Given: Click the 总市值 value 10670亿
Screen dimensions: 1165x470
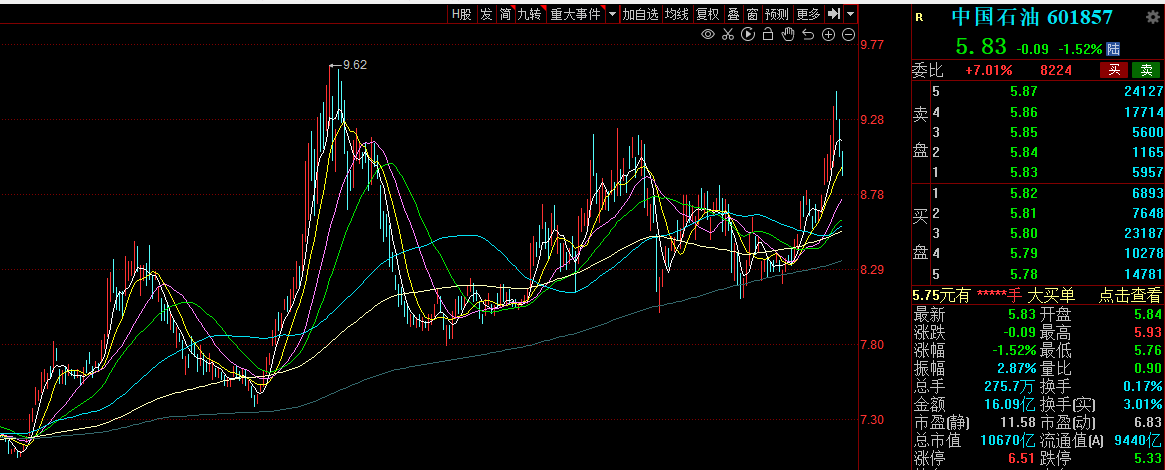Looking at the screenshot, I should coord(1005,440).
